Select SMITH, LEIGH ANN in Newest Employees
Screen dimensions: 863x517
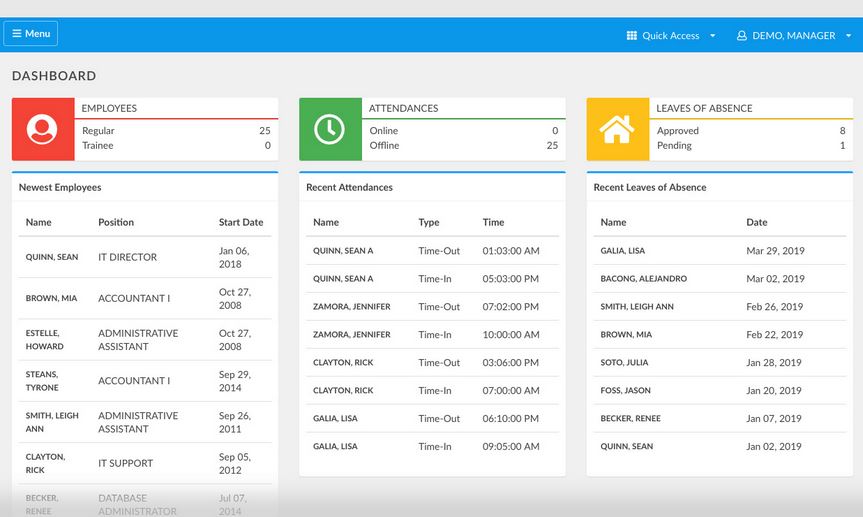pyautogui.click(x=52, y=422)
